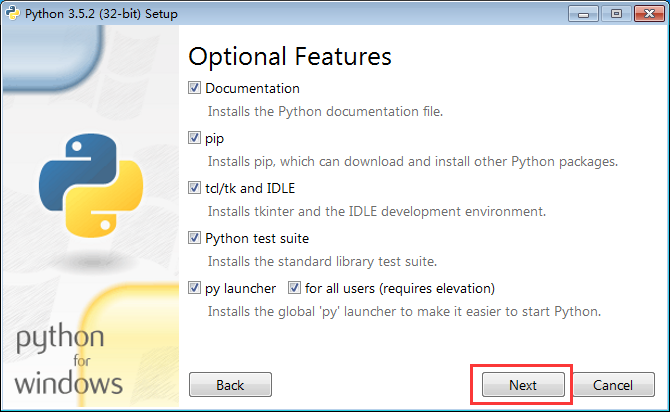670x412 pixels.
Task: Proceed with the Next button
Action: 523,385
